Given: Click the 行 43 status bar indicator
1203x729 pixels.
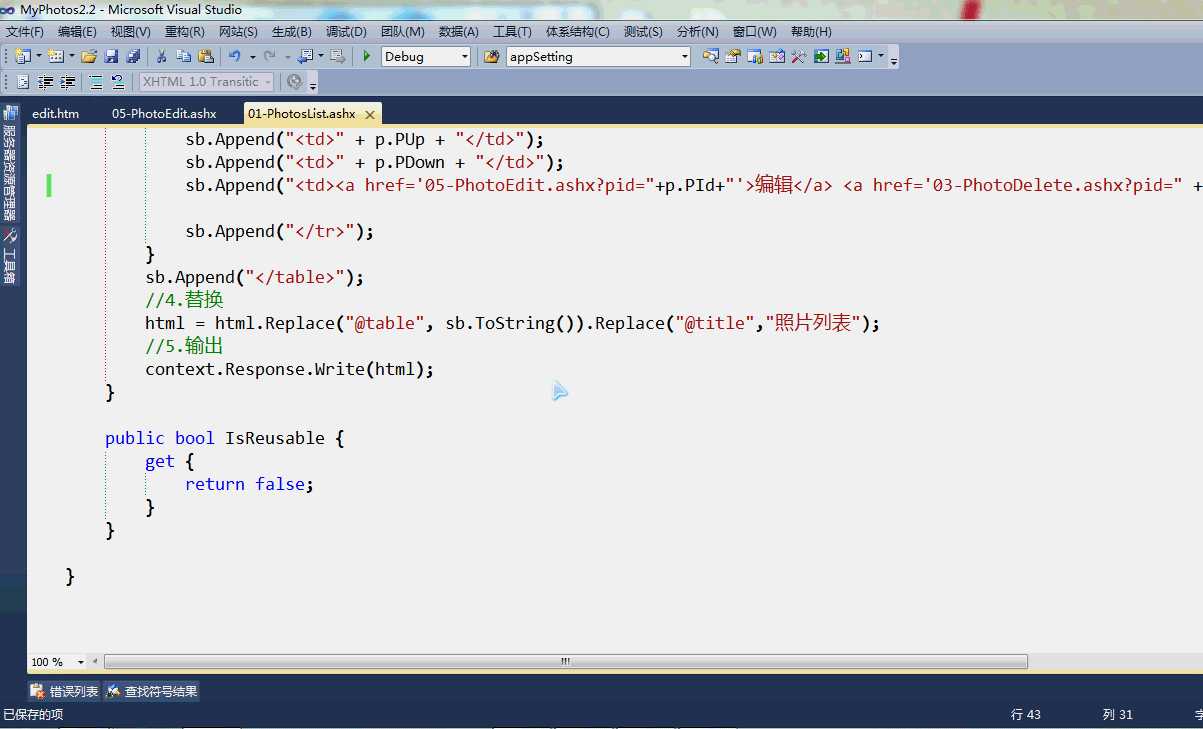Looking at the screenshot, I should (x=1026, y=715).
